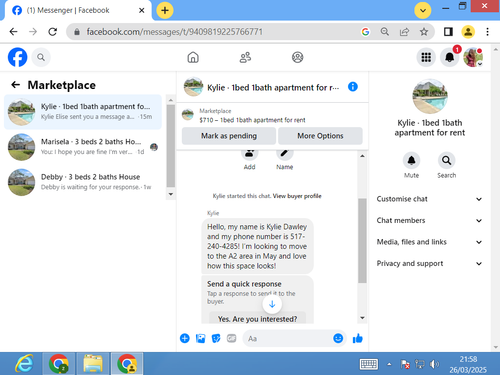
Task: Open a new browser tab
Action: pos(165,10)
